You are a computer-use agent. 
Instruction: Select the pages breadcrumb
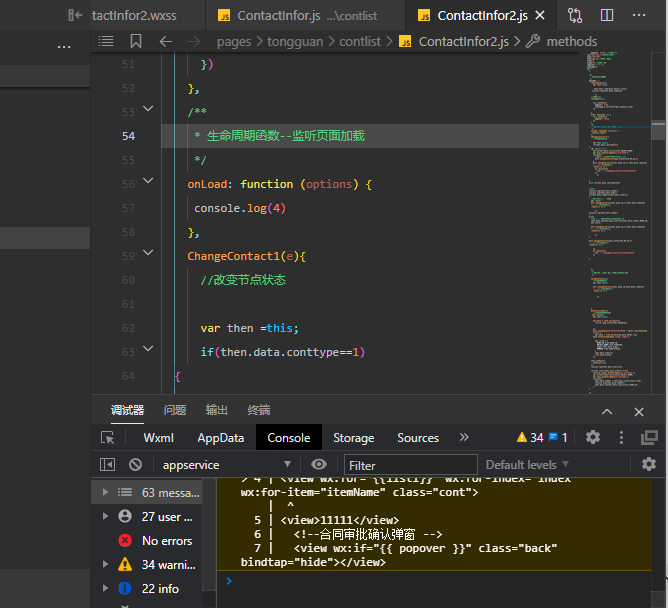point(234,42)
